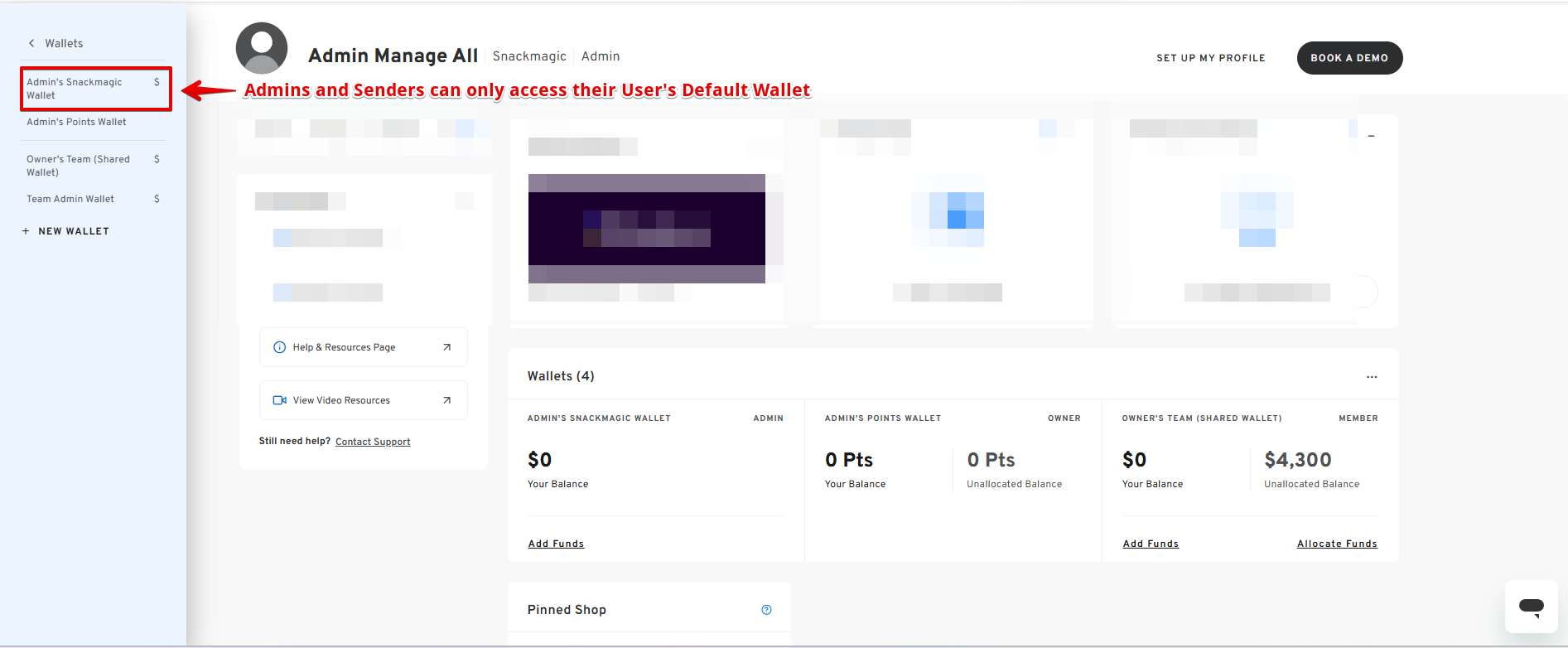
Task: Select Owner's Team (Shared Wallet) in sidebar
Action: (x=78, y=166)
